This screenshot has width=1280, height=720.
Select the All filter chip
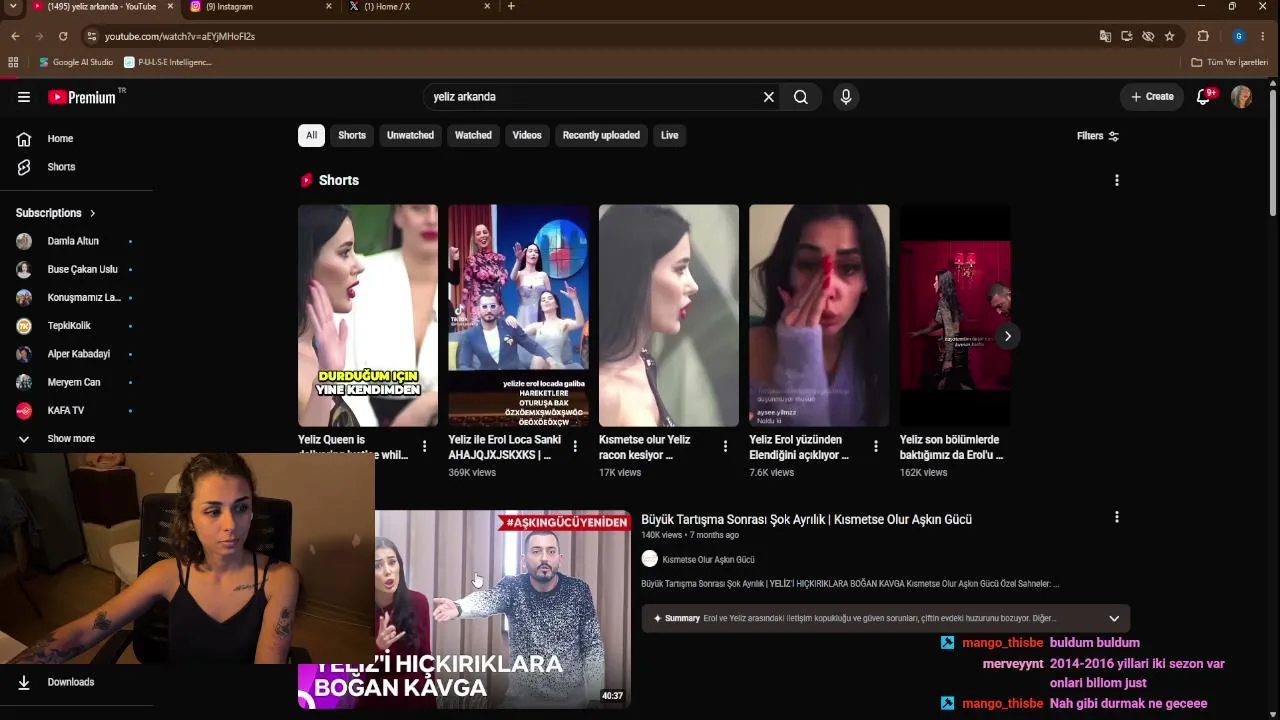[311, 135]
